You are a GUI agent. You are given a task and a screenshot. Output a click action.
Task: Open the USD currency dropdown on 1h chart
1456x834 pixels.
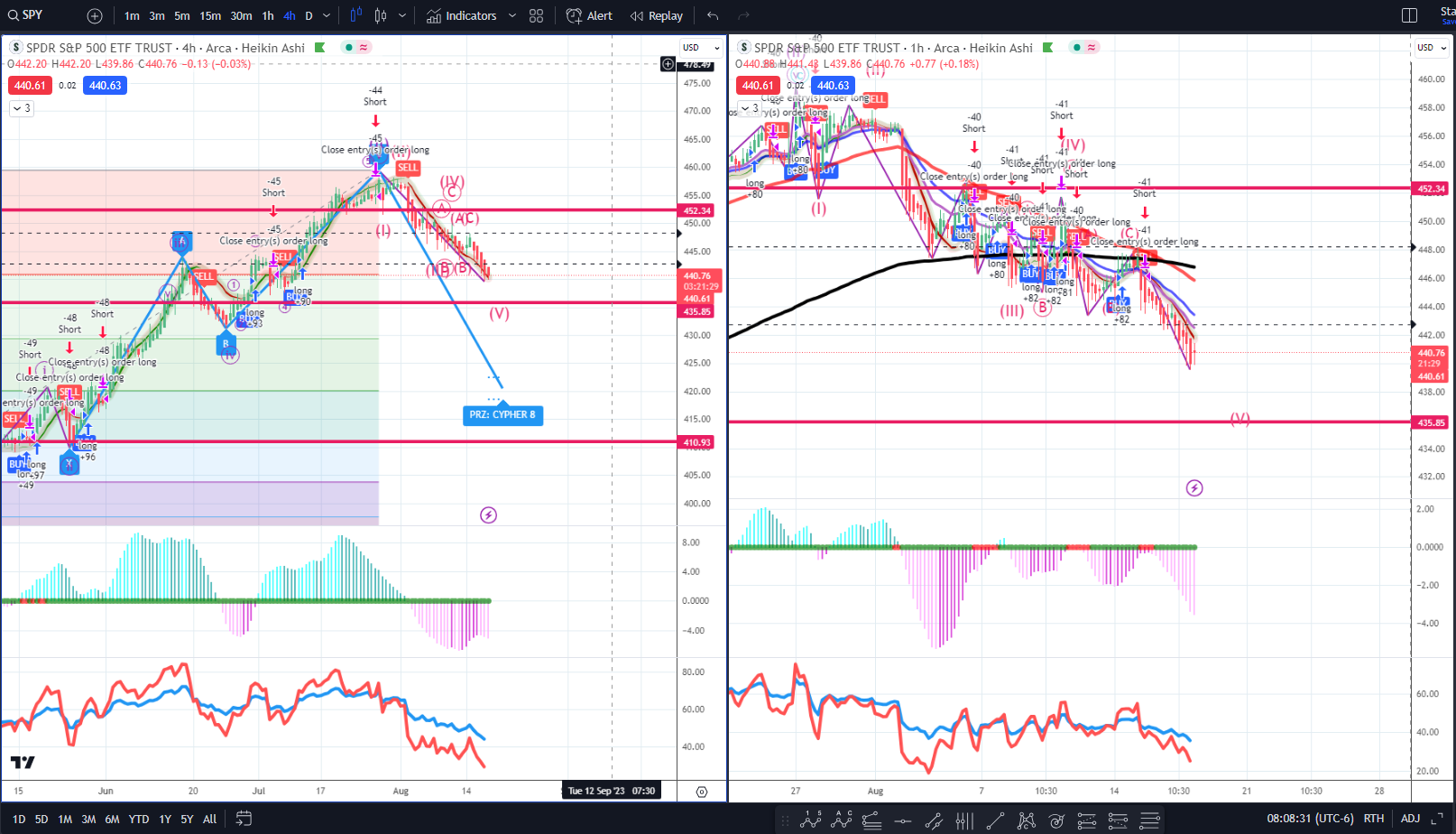coord(1431,47)
